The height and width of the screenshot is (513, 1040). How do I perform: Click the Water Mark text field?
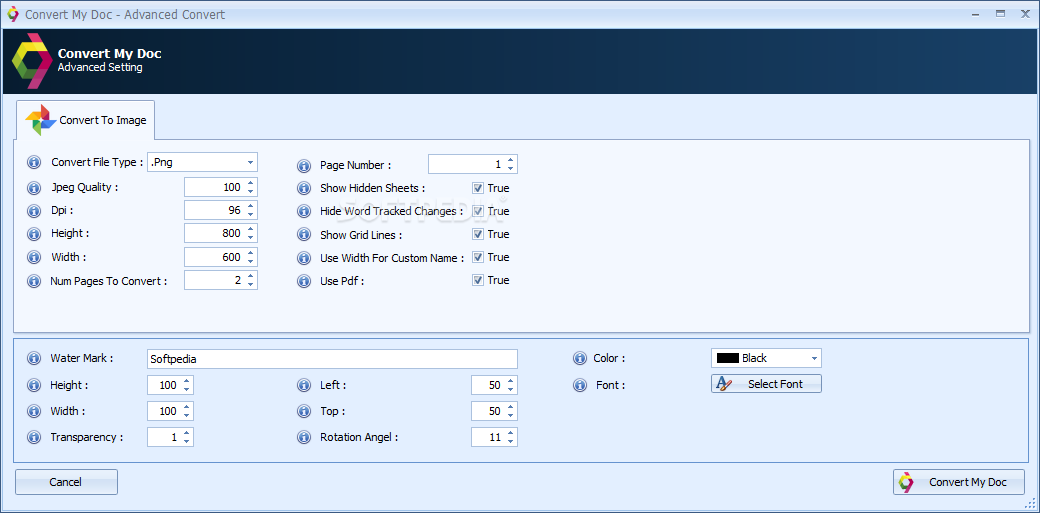point(332,359)
